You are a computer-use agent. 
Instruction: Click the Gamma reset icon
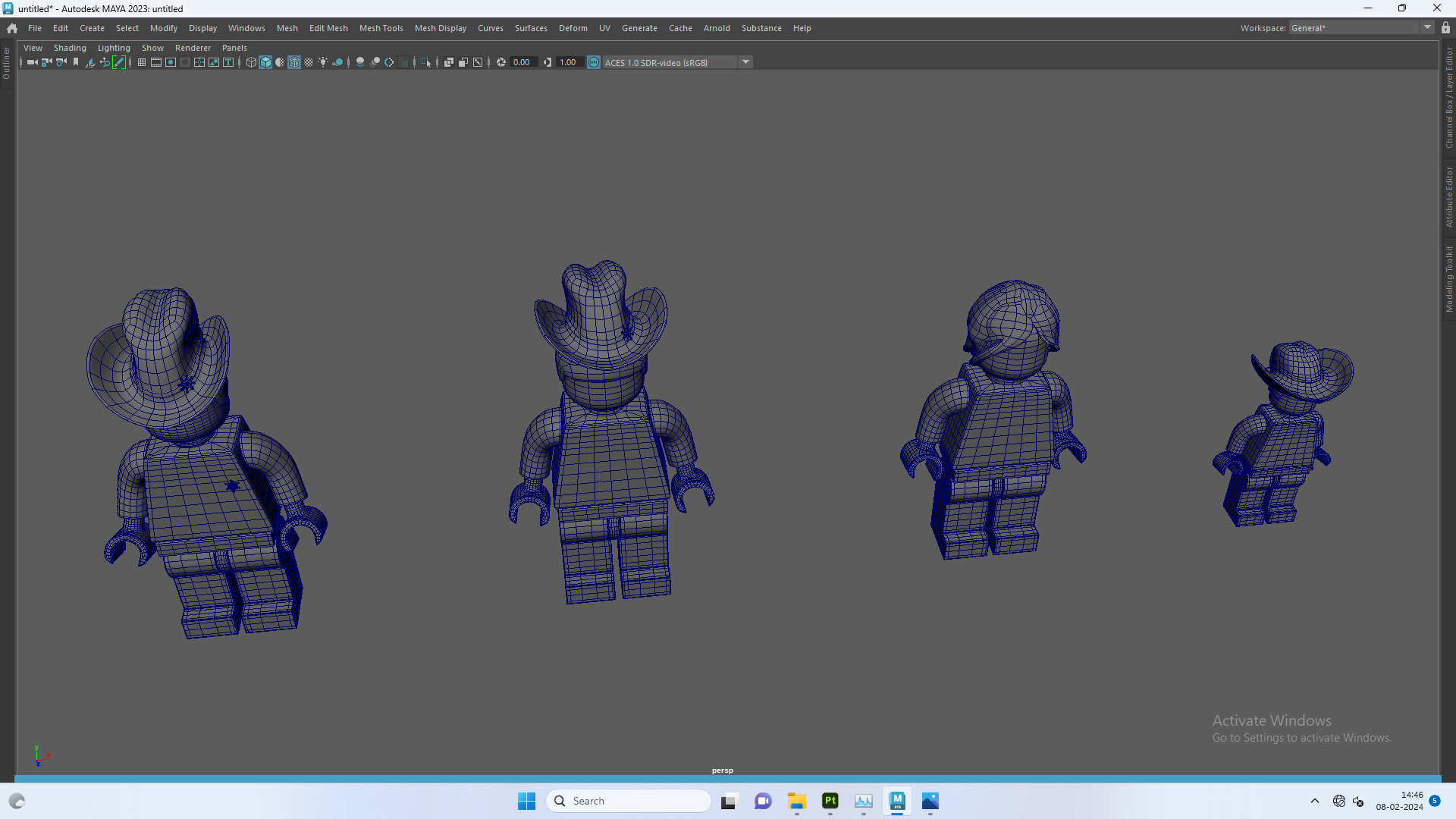[548, 62]
